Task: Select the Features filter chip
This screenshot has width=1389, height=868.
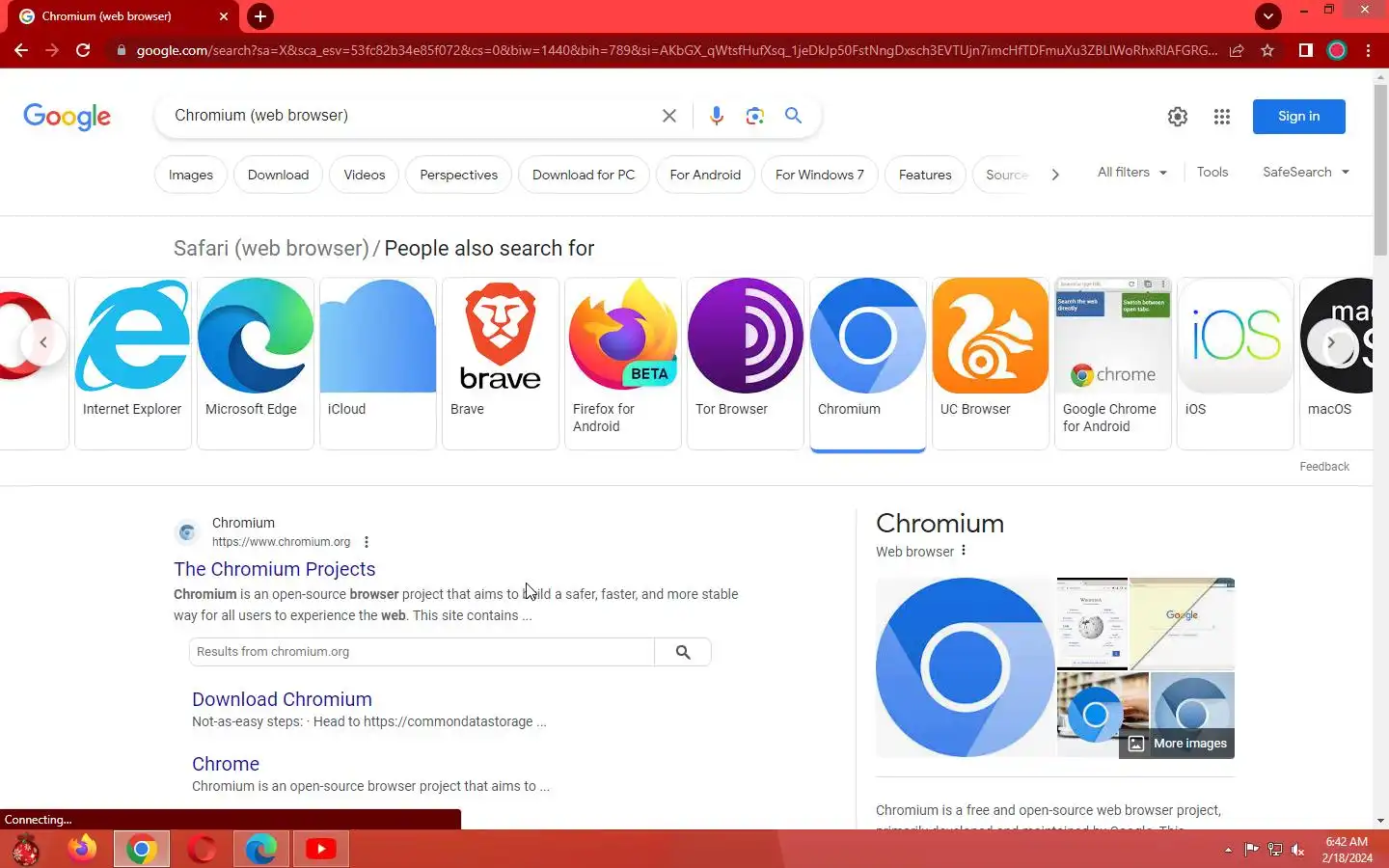Action: [925, 175]
